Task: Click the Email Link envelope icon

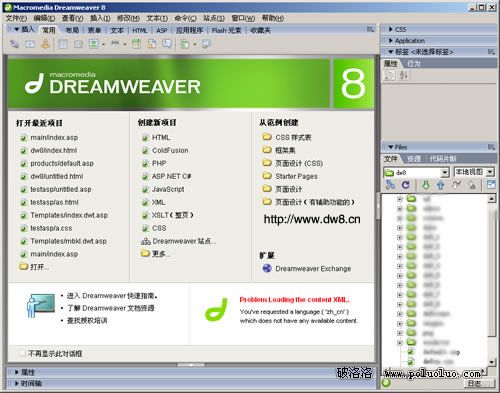Action: [30, 44]
